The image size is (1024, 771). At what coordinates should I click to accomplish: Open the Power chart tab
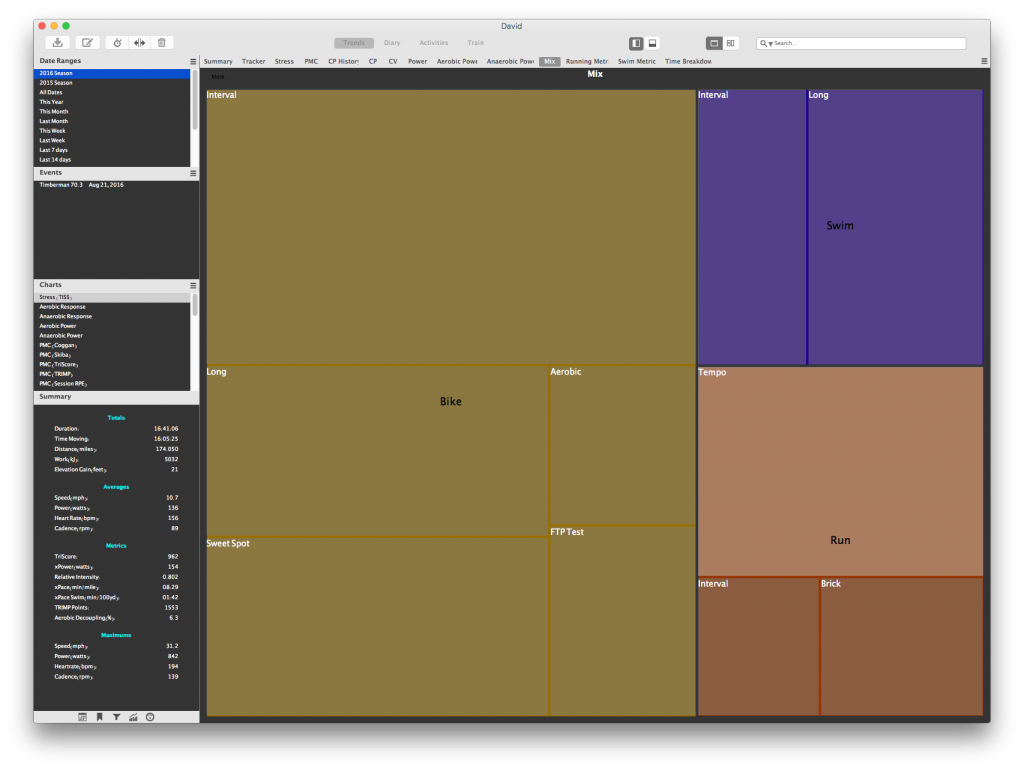(x=417, y=61)
